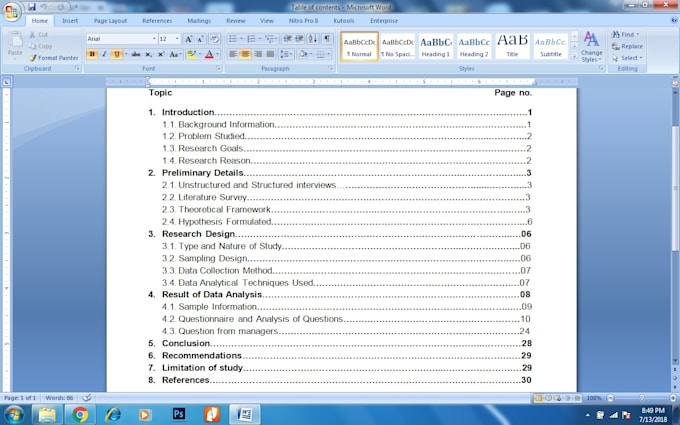The image size is (680, 425).
Task: Toggle Bold formatting
Action: 92,54
